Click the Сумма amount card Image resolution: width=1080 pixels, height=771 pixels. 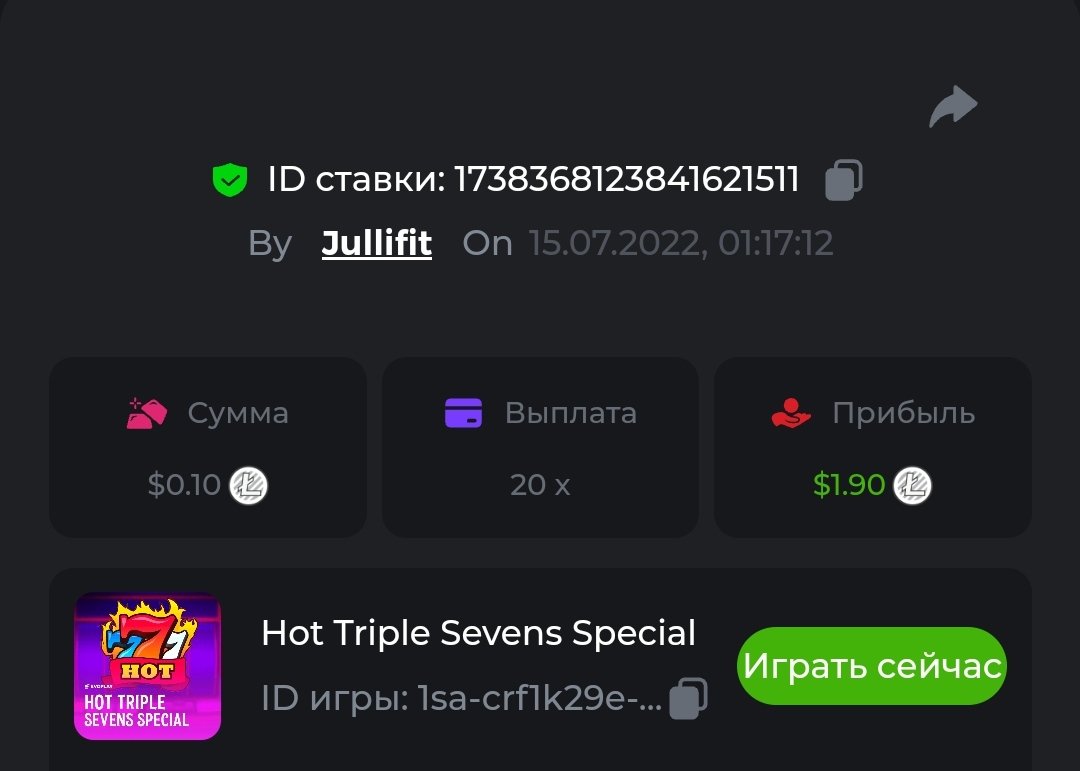point(208,447)
